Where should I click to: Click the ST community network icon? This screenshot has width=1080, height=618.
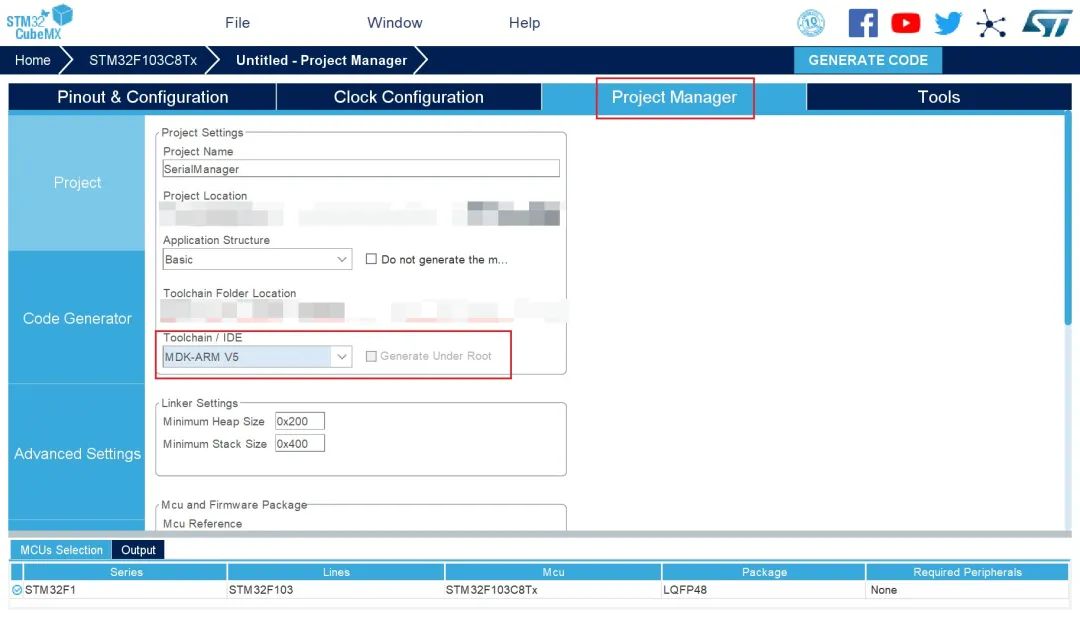[991, 23]
